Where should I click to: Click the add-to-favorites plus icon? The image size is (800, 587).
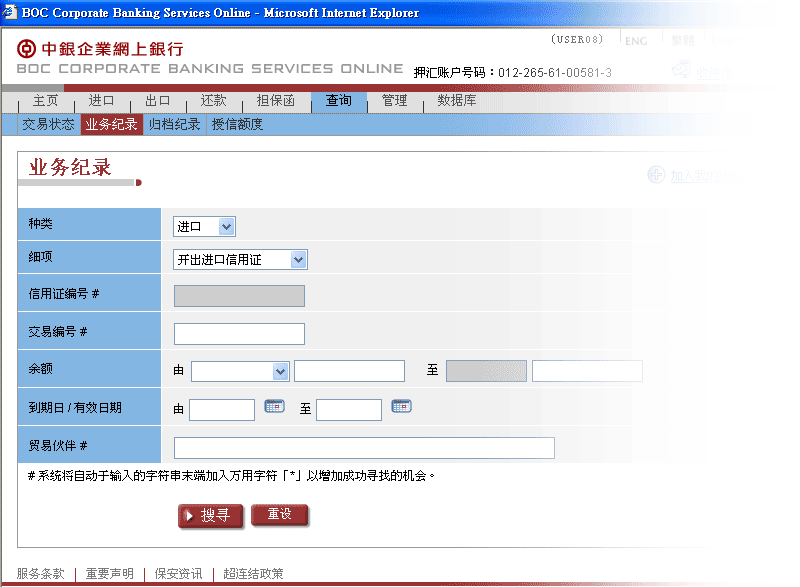(656, 175)
